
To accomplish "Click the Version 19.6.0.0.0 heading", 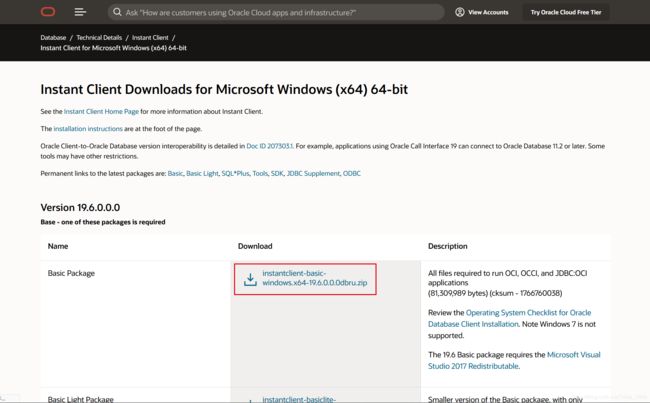I will 80,207.
